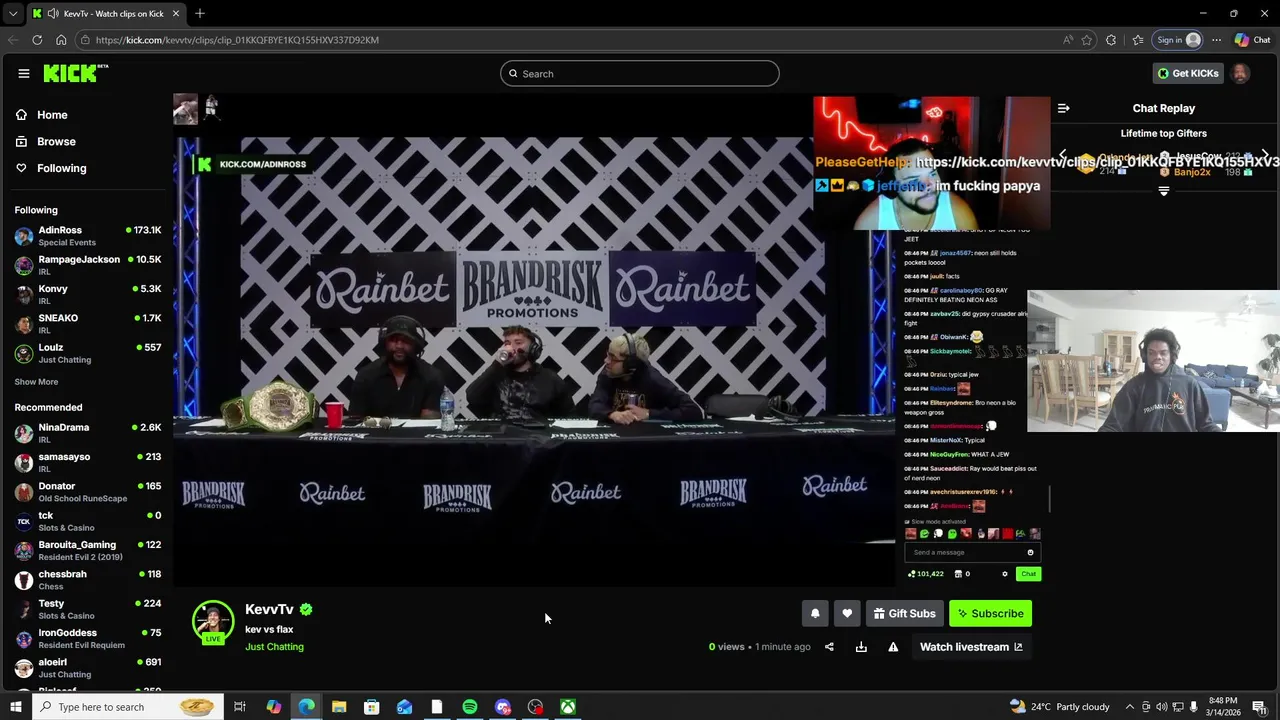
Task: Open the Kick hamburger sidebar menu
Action: point(23,73)
